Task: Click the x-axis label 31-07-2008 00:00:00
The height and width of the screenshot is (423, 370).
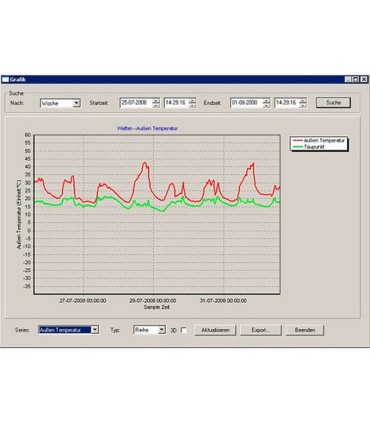Action: click(x=223, y=301)
